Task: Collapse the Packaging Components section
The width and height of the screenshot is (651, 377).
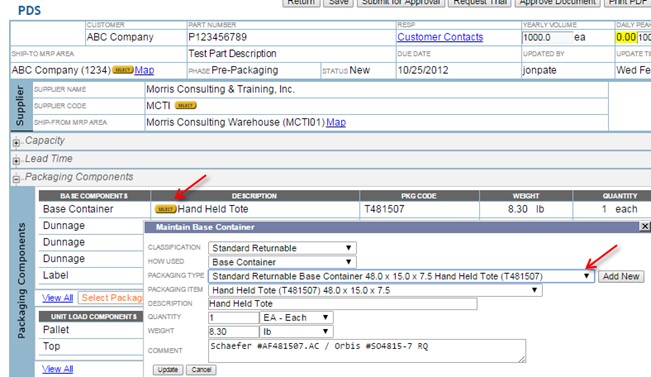Action: 16,179
